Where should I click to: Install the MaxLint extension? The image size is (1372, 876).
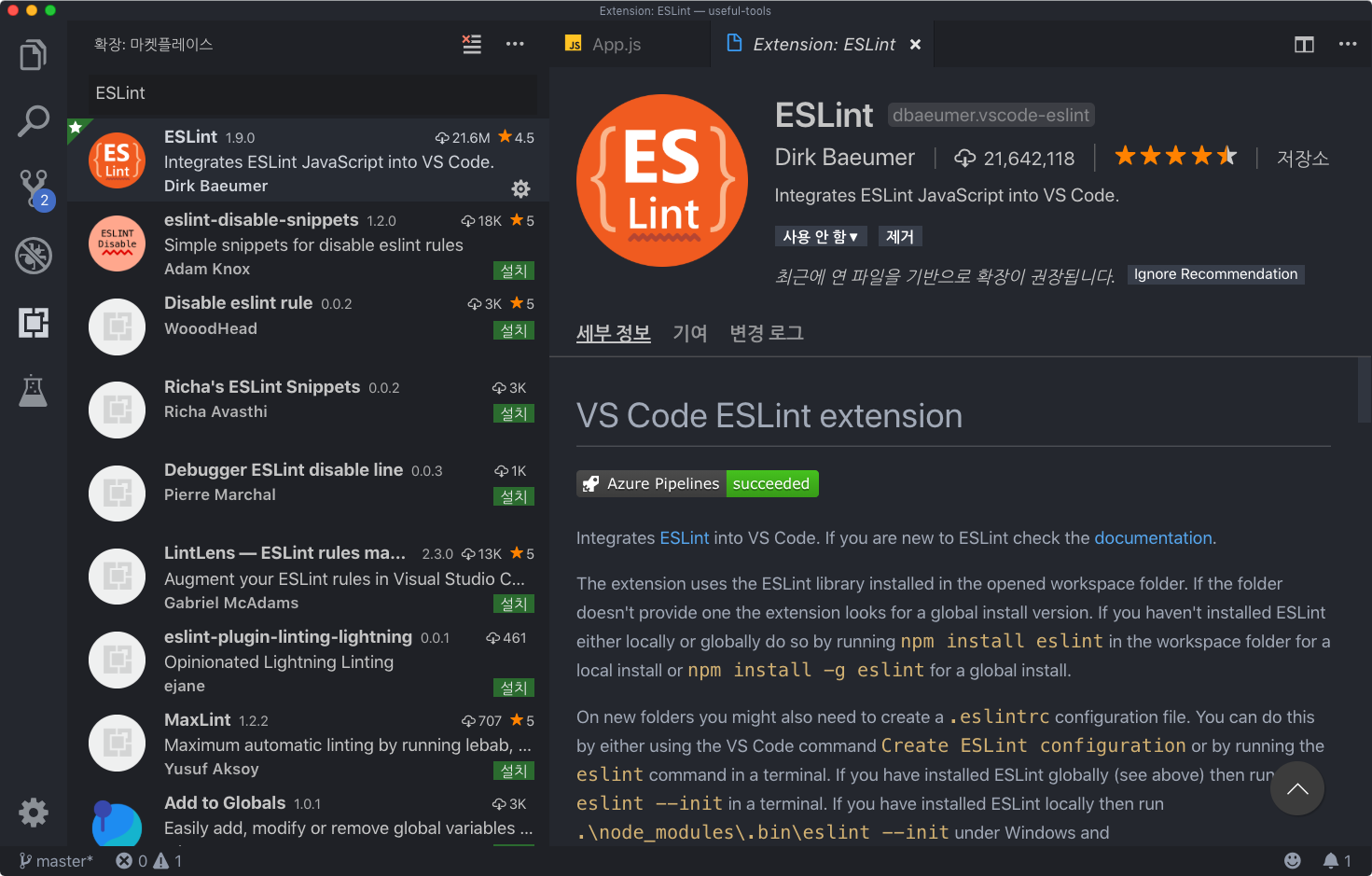(514, 771)
